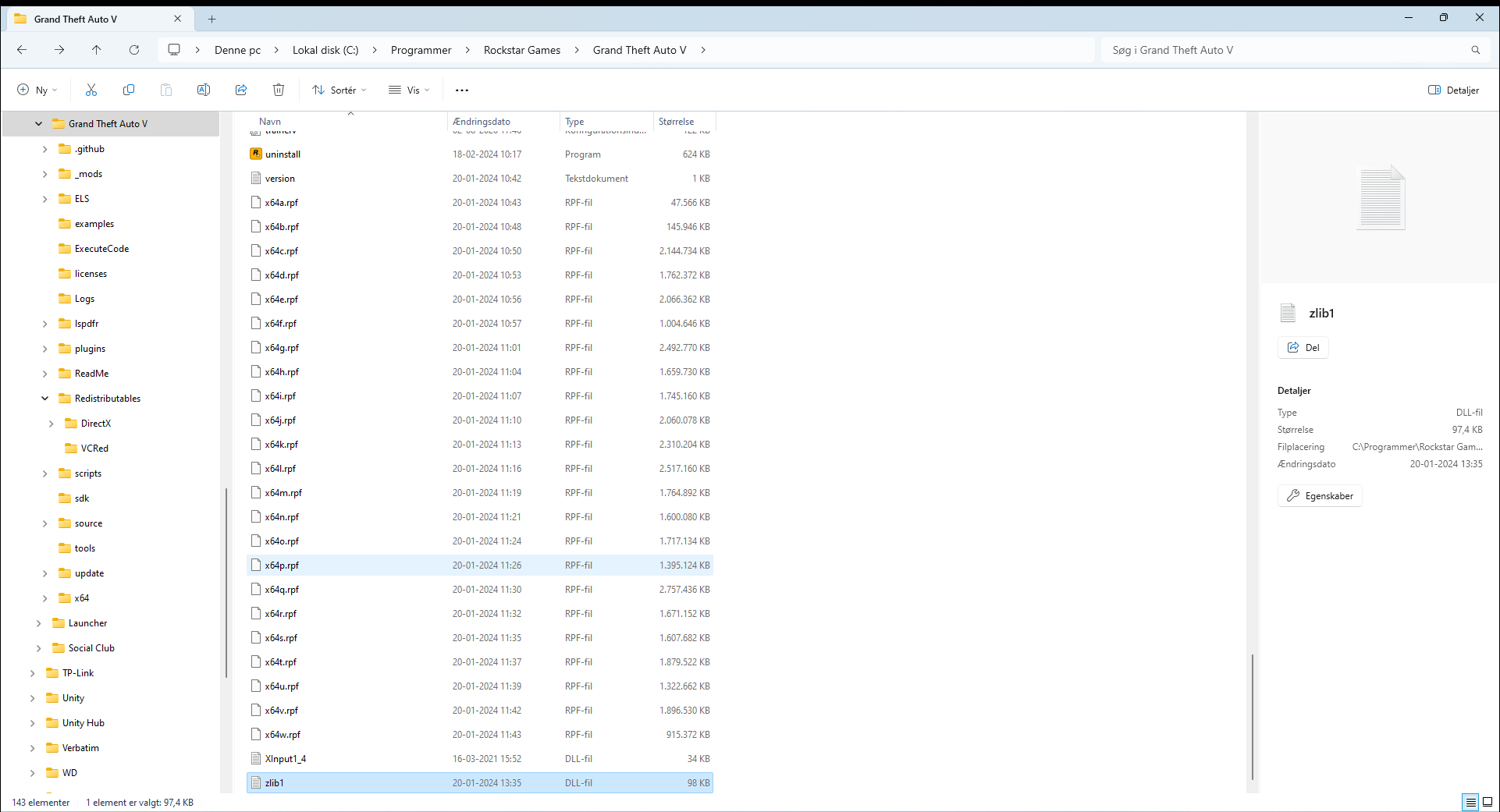The width and height of the screenshot is (1500, 812).
Task: Switch to large icons view in status bar
Action: [1488, 802]
